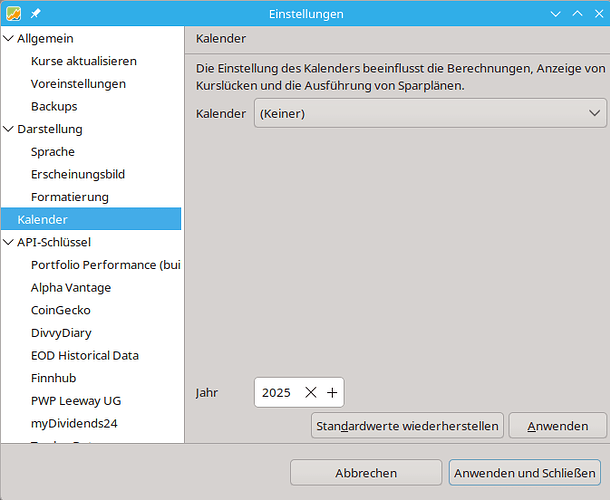
Task: Select the Alpha Vantage API key entry
Action: 71,287
